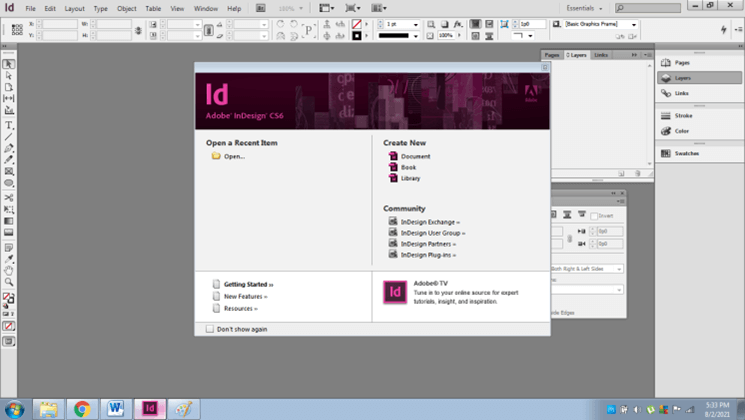Click the Fill and Stroke swatch in toolbox
Image resolution: width=745 pixels, height=420 pixels.
(x=9, y=298)
